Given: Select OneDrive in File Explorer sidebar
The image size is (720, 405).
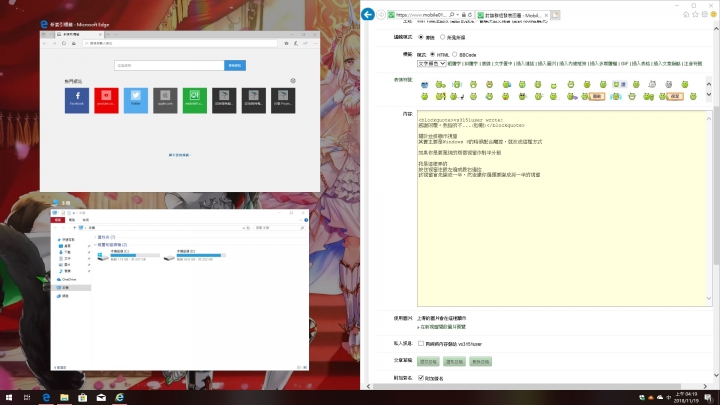Looking at the screenshot, I should click(69, 279).
